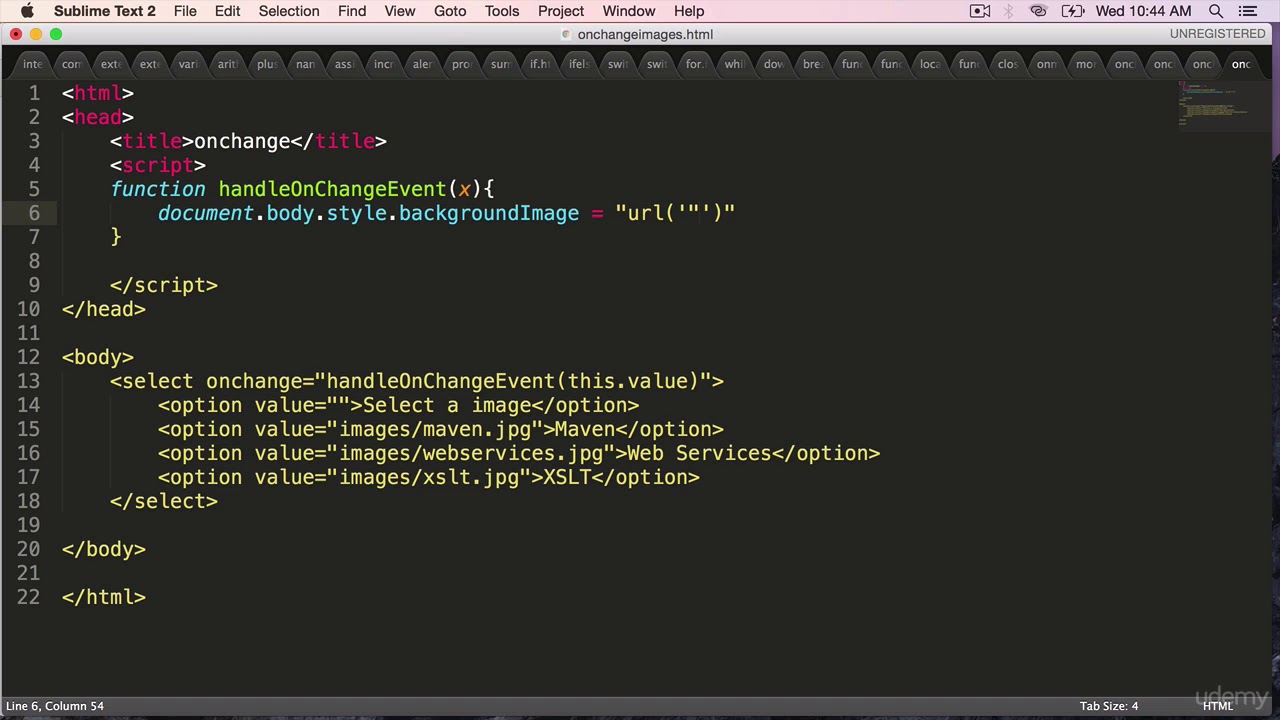Screen dimensions: 1280x720
Task: Open the Sublime Text 2 application menu
Action: click(x=105, y=11)
